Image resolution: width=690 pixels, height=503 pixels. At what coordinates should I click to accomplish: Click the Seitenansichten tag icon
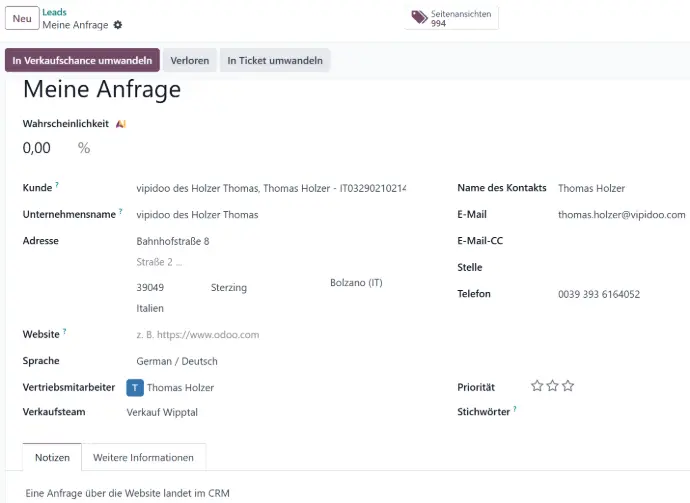[419, 17]
